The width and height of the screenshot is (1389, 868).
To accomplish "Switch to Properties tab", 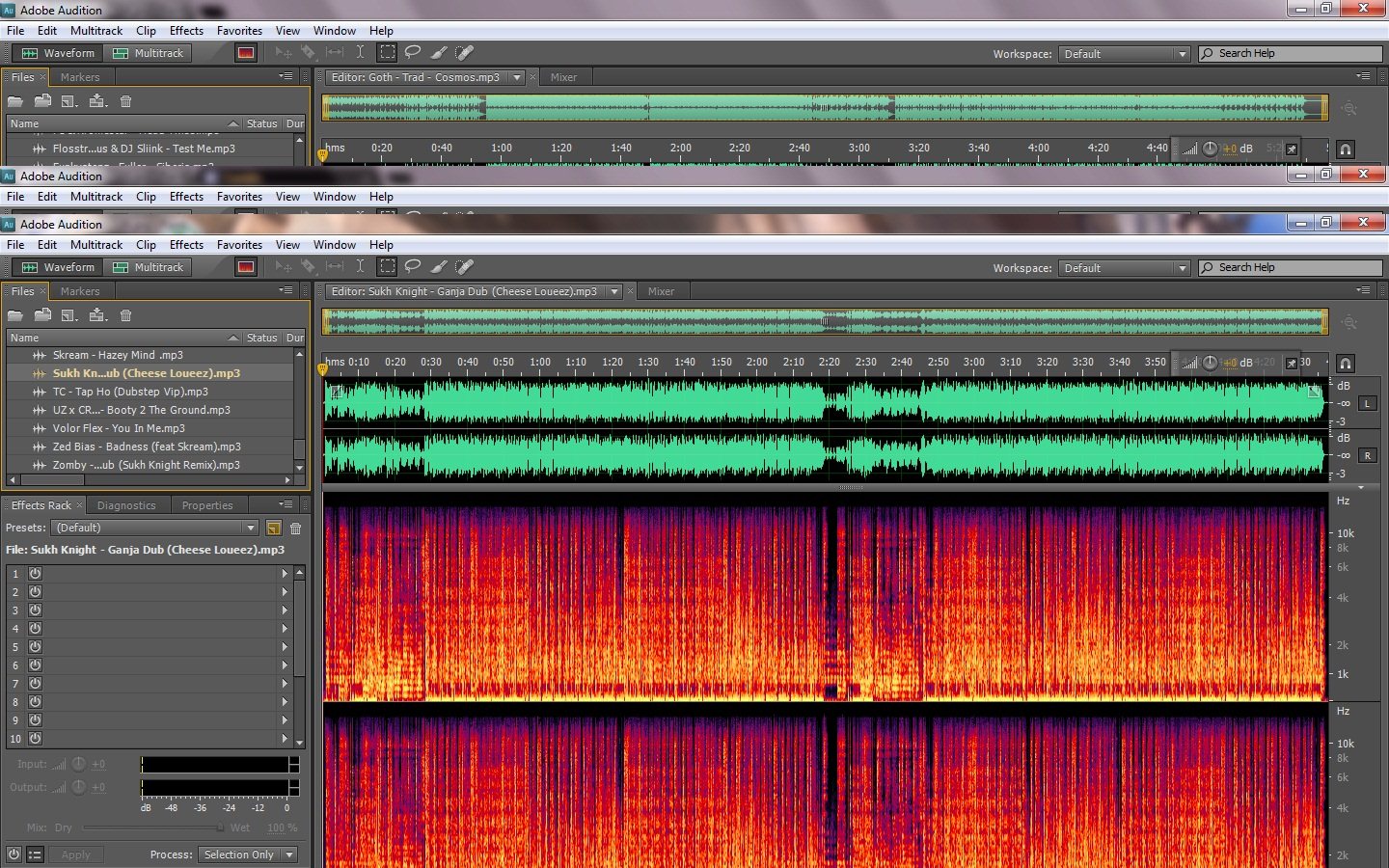I will click(x=207, y=505).
